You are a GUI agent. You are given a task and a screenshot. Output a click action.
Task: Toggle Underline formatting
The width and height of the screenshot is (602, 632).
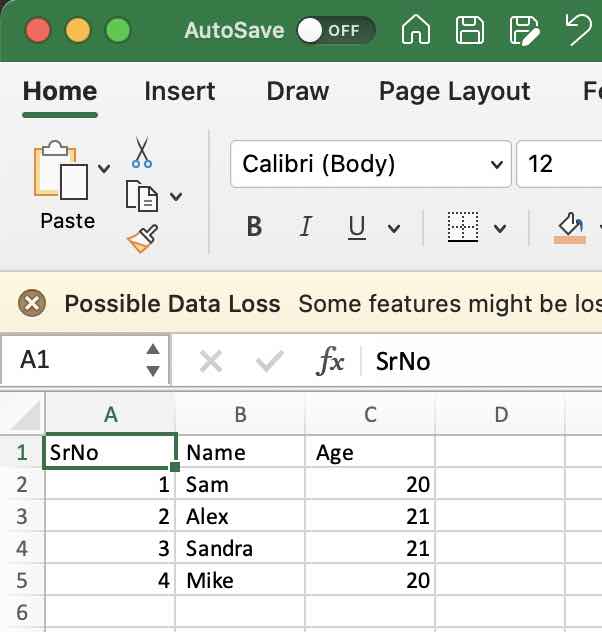[x=357, y=227]
